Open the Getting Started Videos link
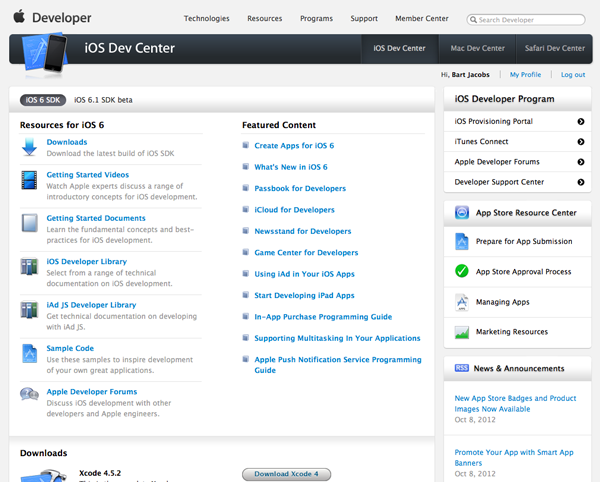The height and width of the screenshot is (482, 600). [x=88, y=175]
